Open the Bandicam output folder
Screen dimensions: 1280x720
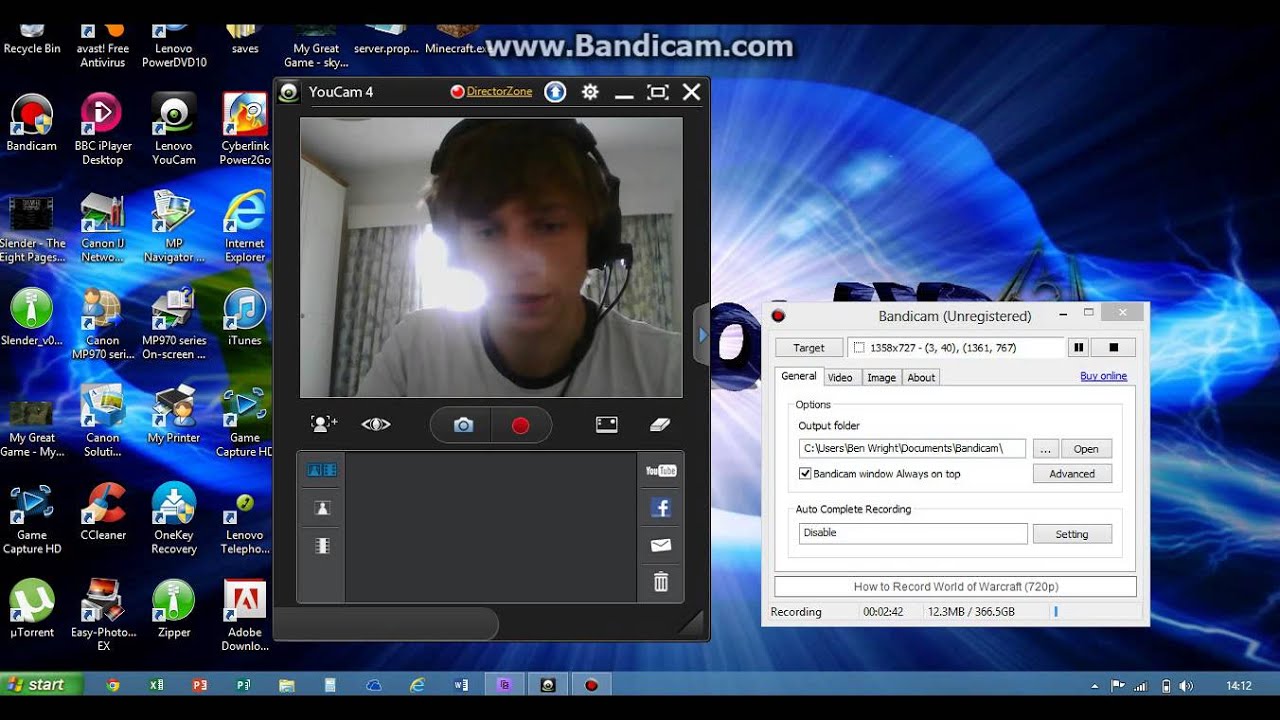coord(1086,449)
